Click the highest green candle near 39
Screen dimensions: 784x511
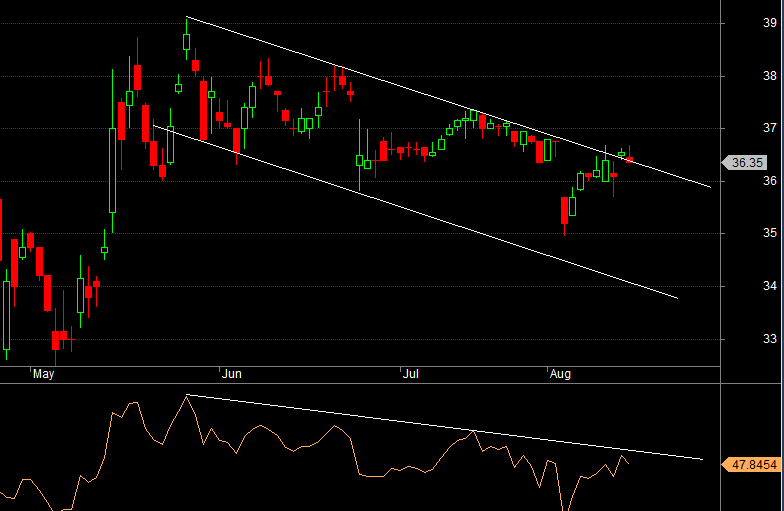click(x=186, y=42)
